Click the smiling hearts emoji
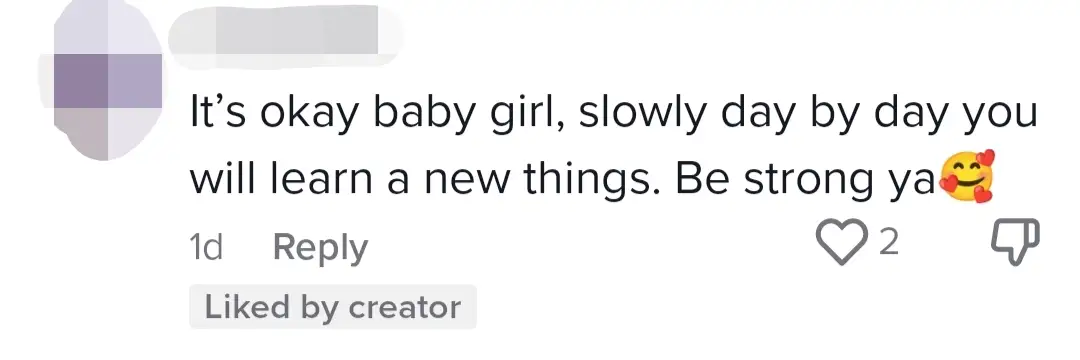The image size is (1080, 360). coord(966,176)
